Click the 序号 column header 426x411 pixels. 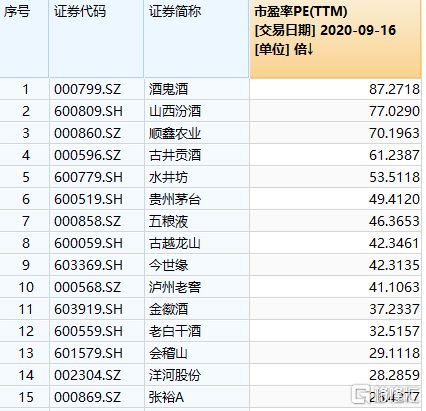click(x=24, y=39)
